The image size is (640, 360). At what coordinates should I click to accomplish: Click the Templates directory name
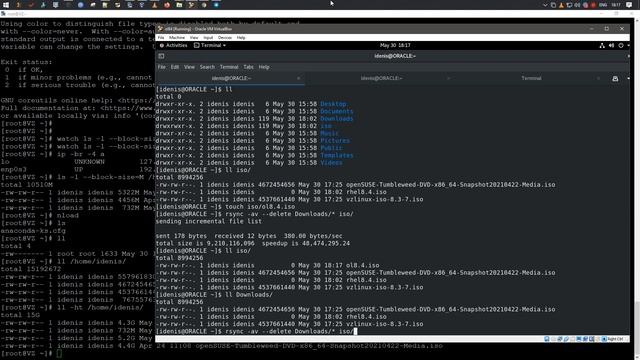337,156
